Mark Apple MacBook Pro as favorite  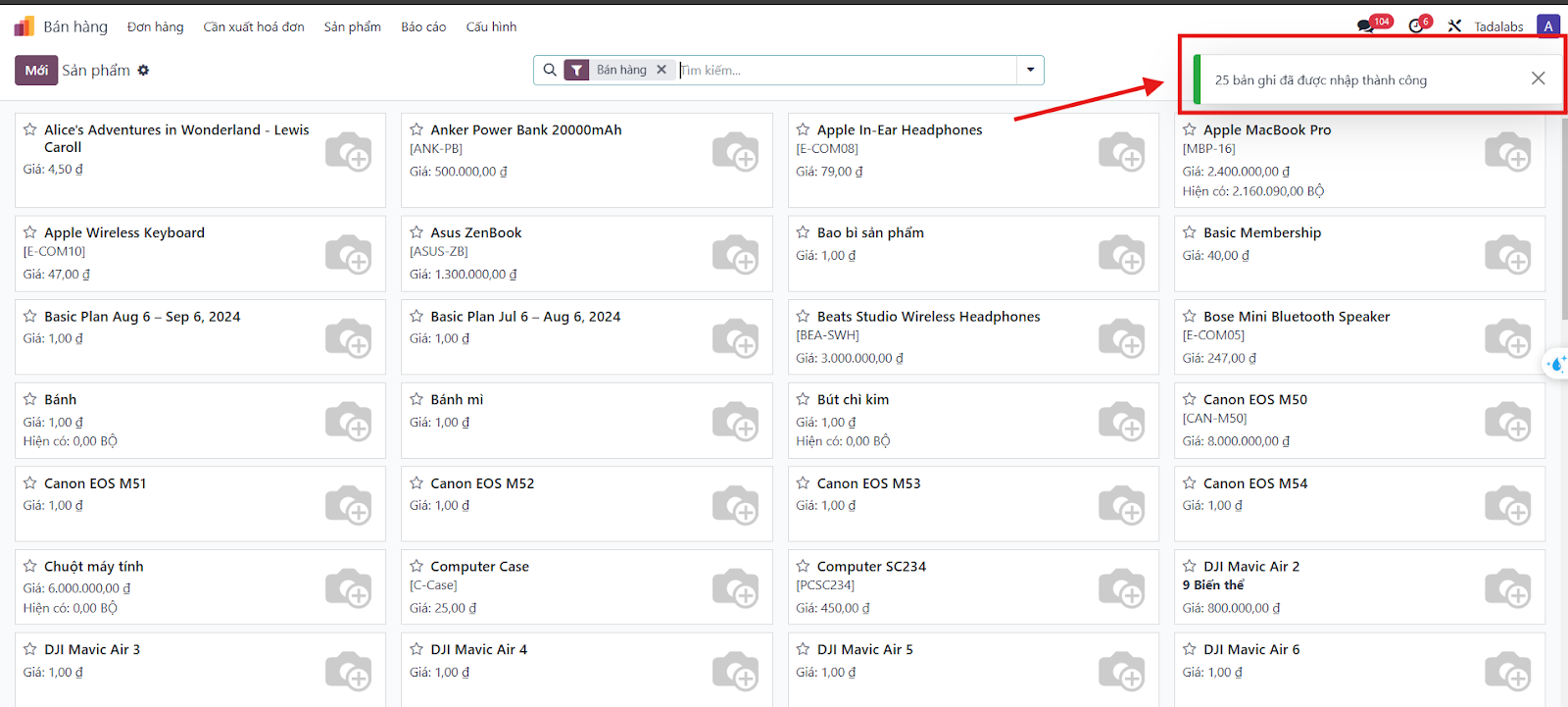click(1189, 129)
